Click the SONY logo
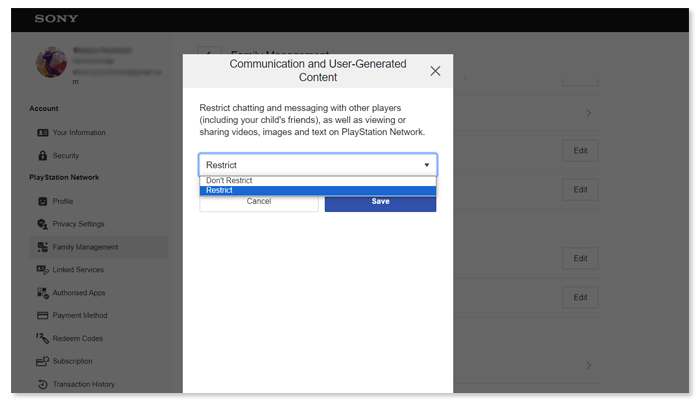The width and height of the screenshot is (700, 400). click(x=56, y=19)
